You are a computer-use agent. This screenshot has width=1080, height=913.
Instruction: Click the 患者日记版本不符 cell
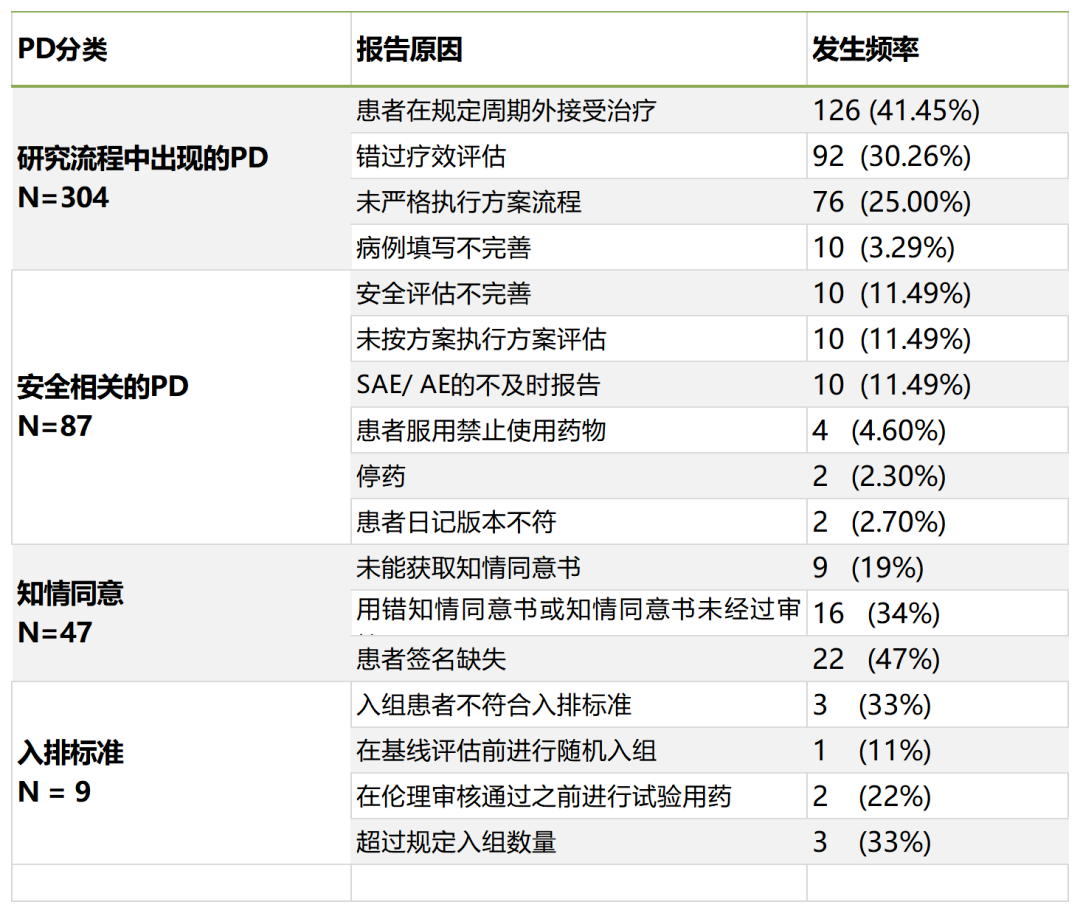click(456, 522)
